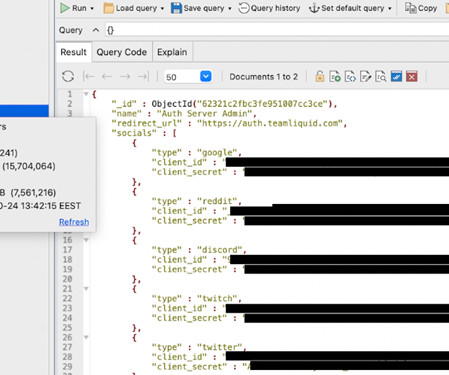Click the Documents 1 to 2 label
The height and width of the screenshot is (375, 449).
click(263, 77)
